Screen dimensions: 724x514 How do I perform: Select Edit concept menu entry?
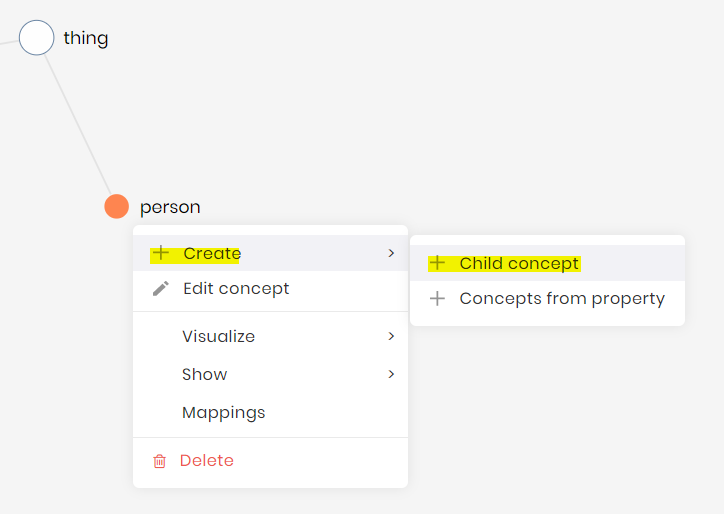point(236,288)
